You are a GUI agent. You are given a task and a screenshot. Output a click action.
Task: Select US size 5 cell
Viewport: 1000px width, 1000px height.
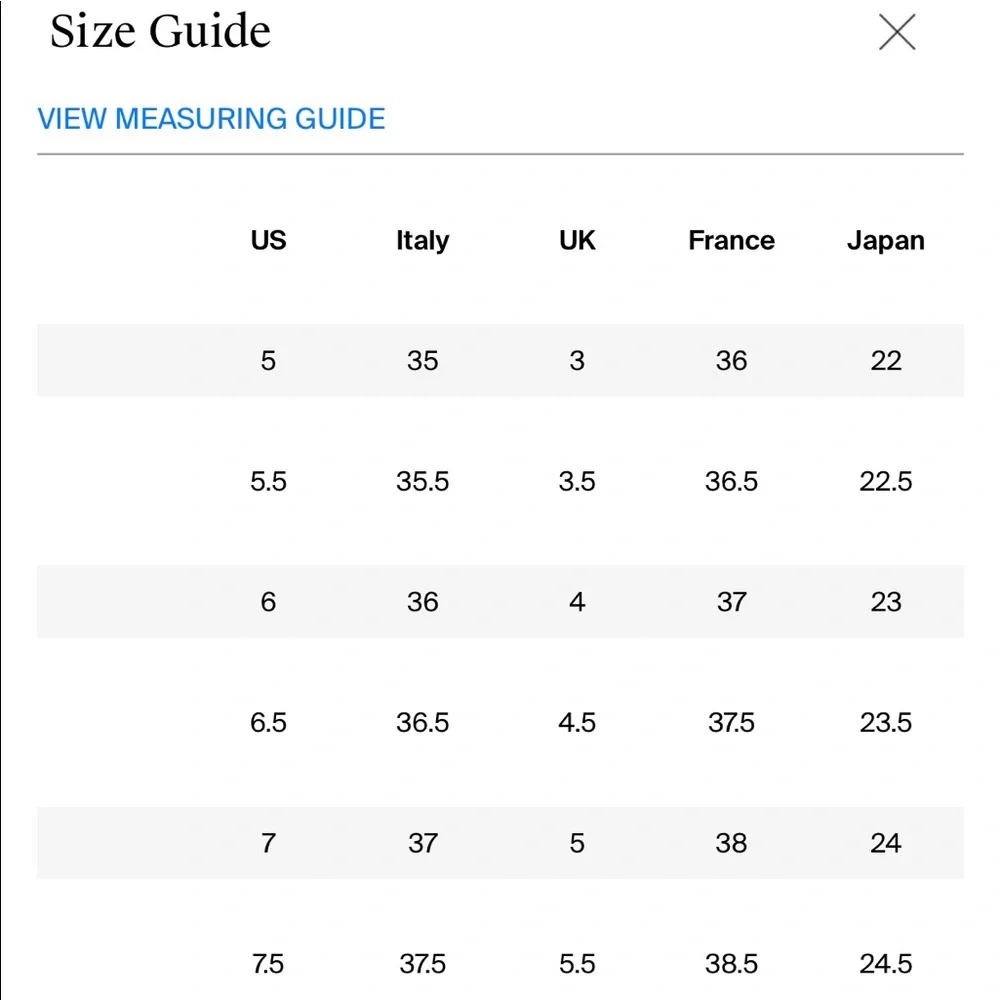pos(268,361)
